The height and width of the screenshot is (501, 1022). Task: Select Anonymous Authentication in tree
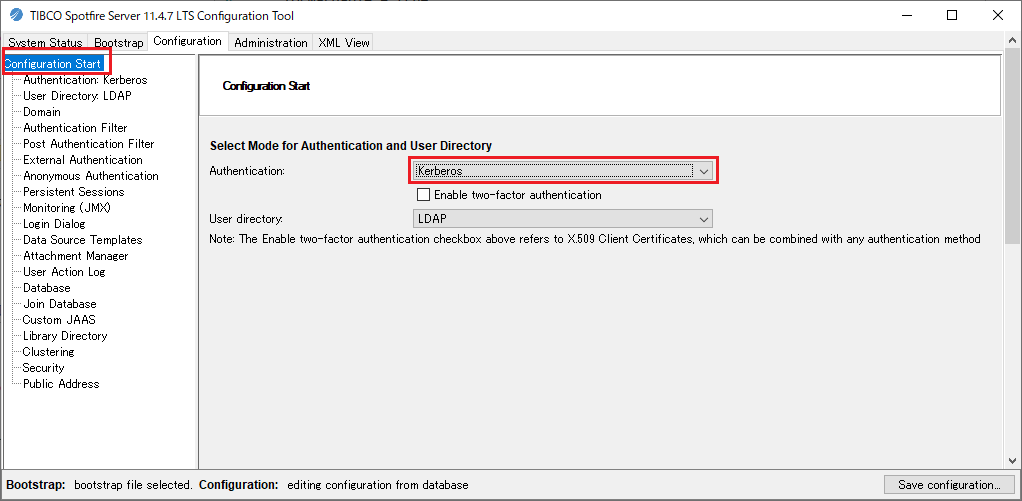tap(91, 176)
